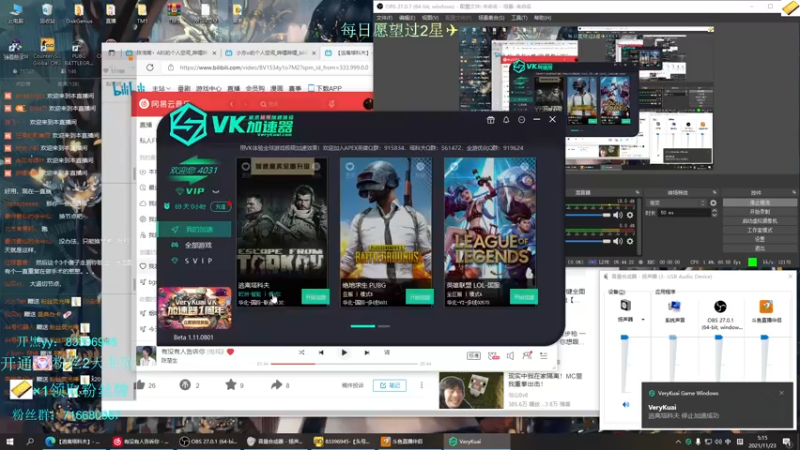Open the VeryKuai 1周年 anniversary banner
The width and height of the screenshot is (800, 450).
194,308
